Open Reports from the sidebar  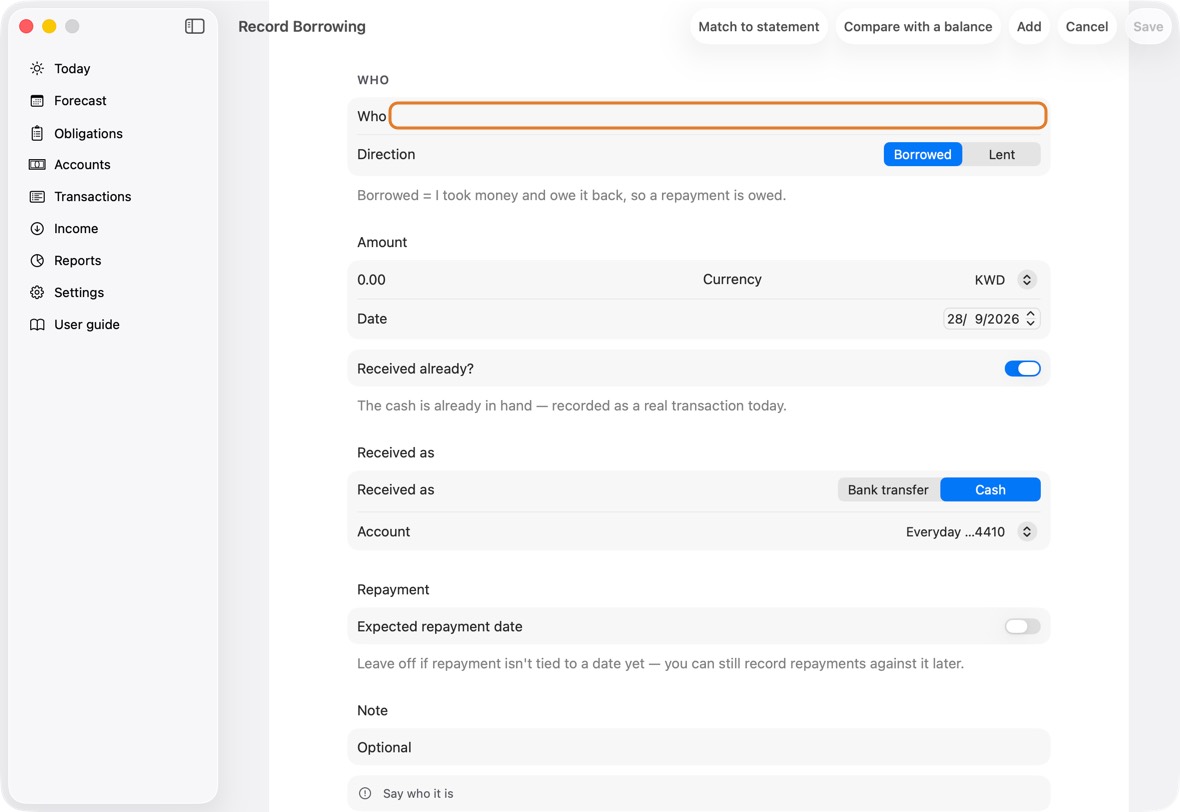click(78, 260)
